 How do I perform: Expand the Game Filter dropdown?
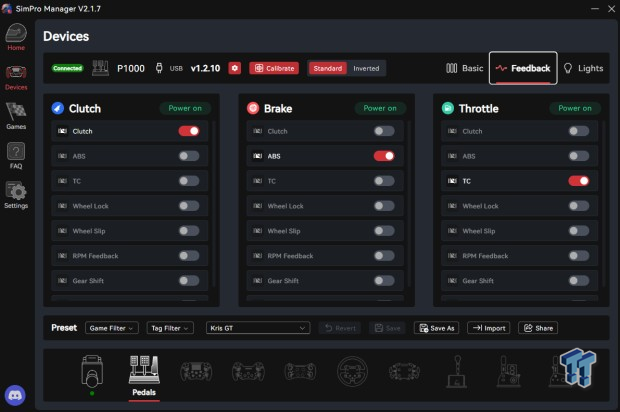111,328
